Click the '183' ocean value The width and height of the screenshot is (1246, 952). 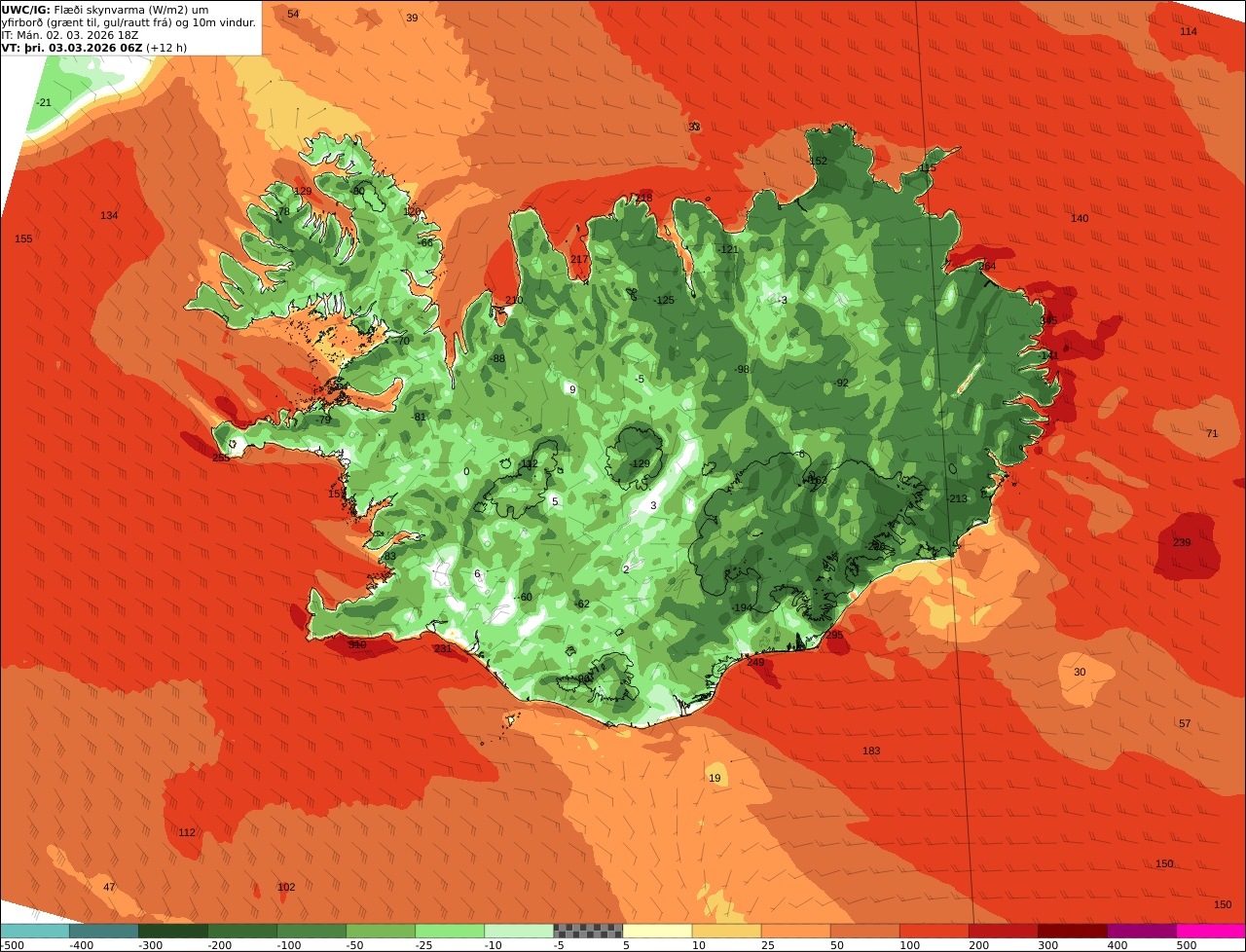pos(871,751)
